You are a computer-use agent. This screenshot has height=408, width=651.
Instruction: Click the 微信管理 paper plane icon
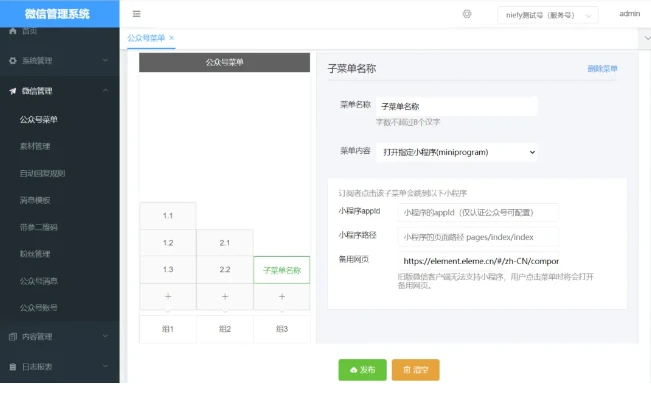click(x=12, y=91)
